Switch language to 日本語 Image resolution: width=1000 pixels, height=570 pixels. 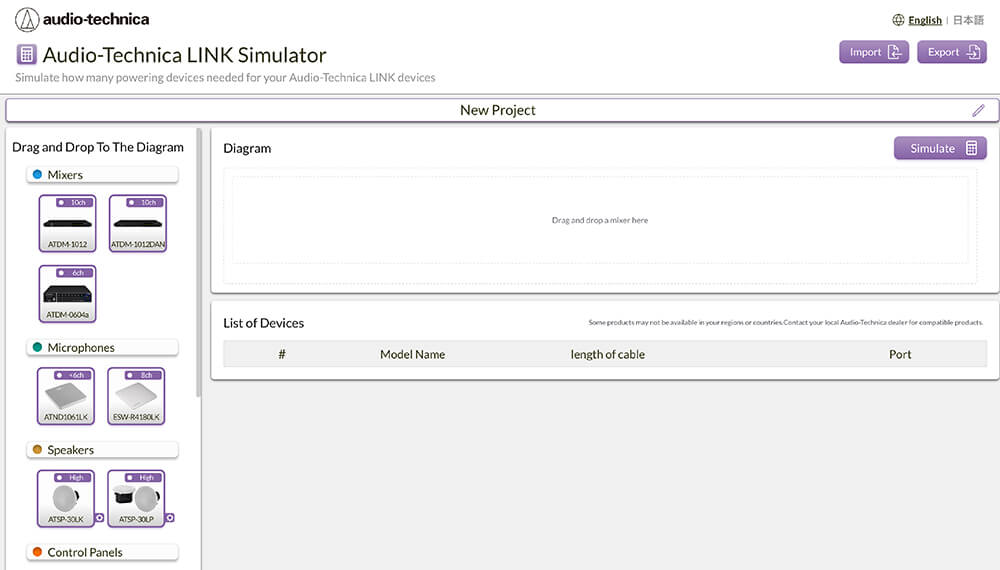(968, 20)
